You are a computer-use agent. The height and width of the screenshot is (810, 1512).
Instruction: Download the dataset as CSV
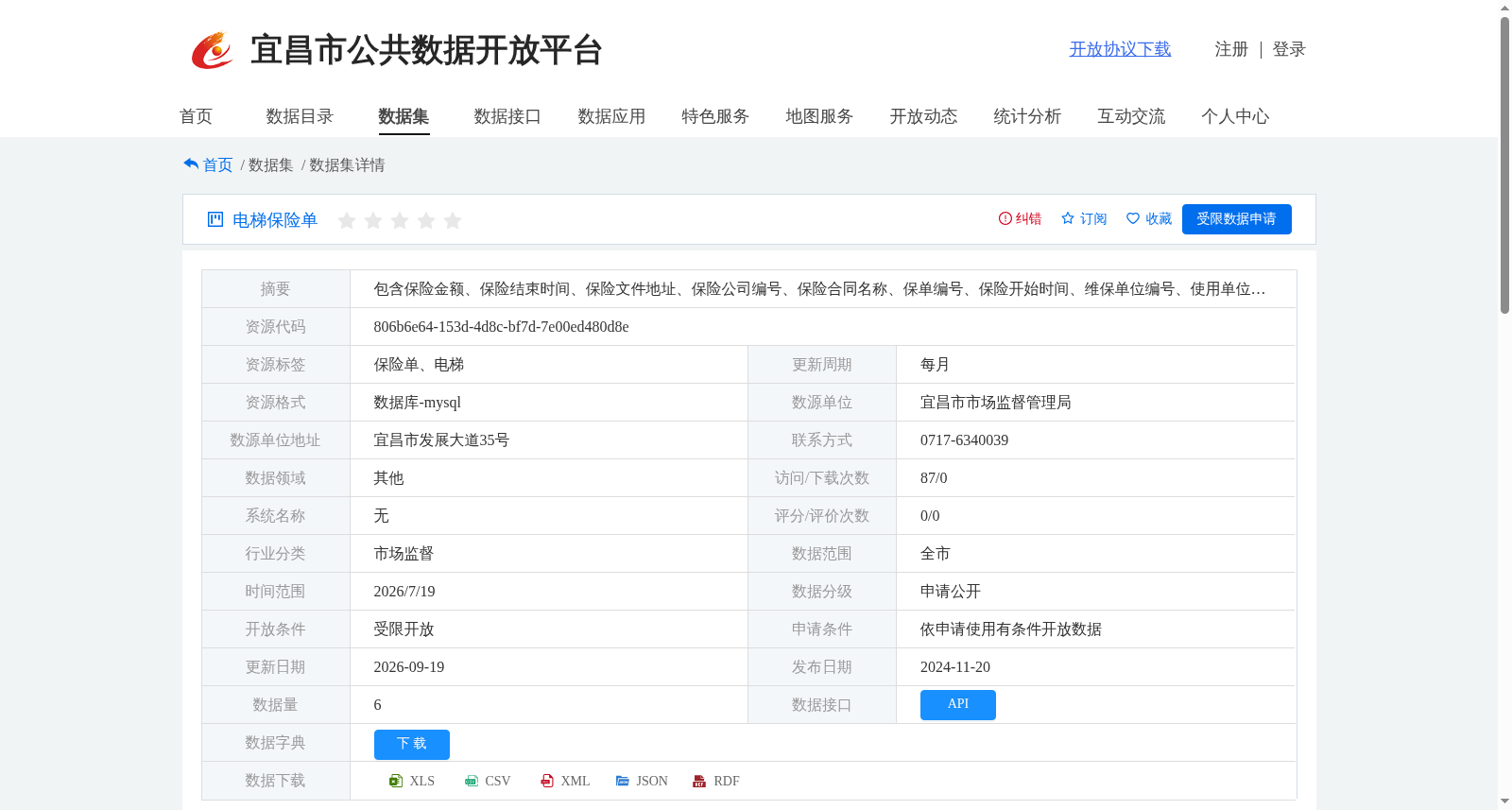pos(488,781)
